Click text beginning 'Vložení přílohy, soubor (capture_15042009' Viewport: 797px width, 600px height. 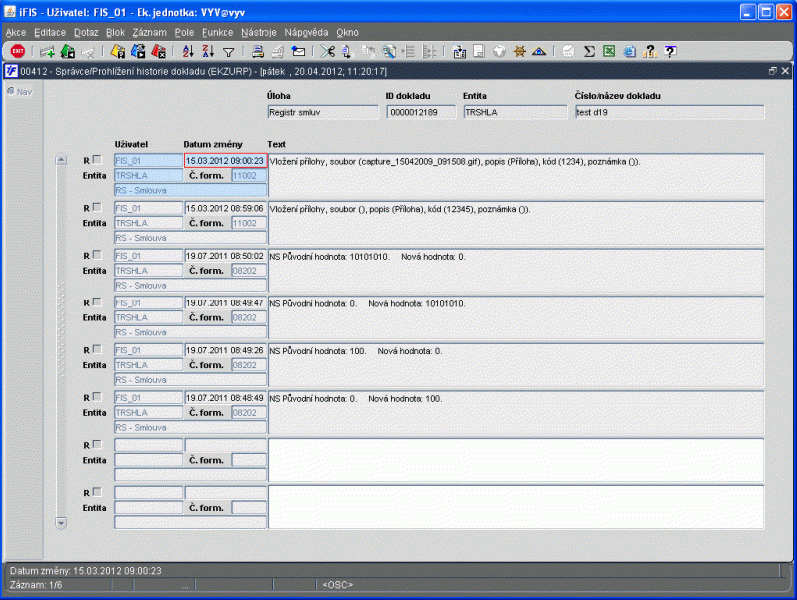pyautogui.click(x=454, y=162)
